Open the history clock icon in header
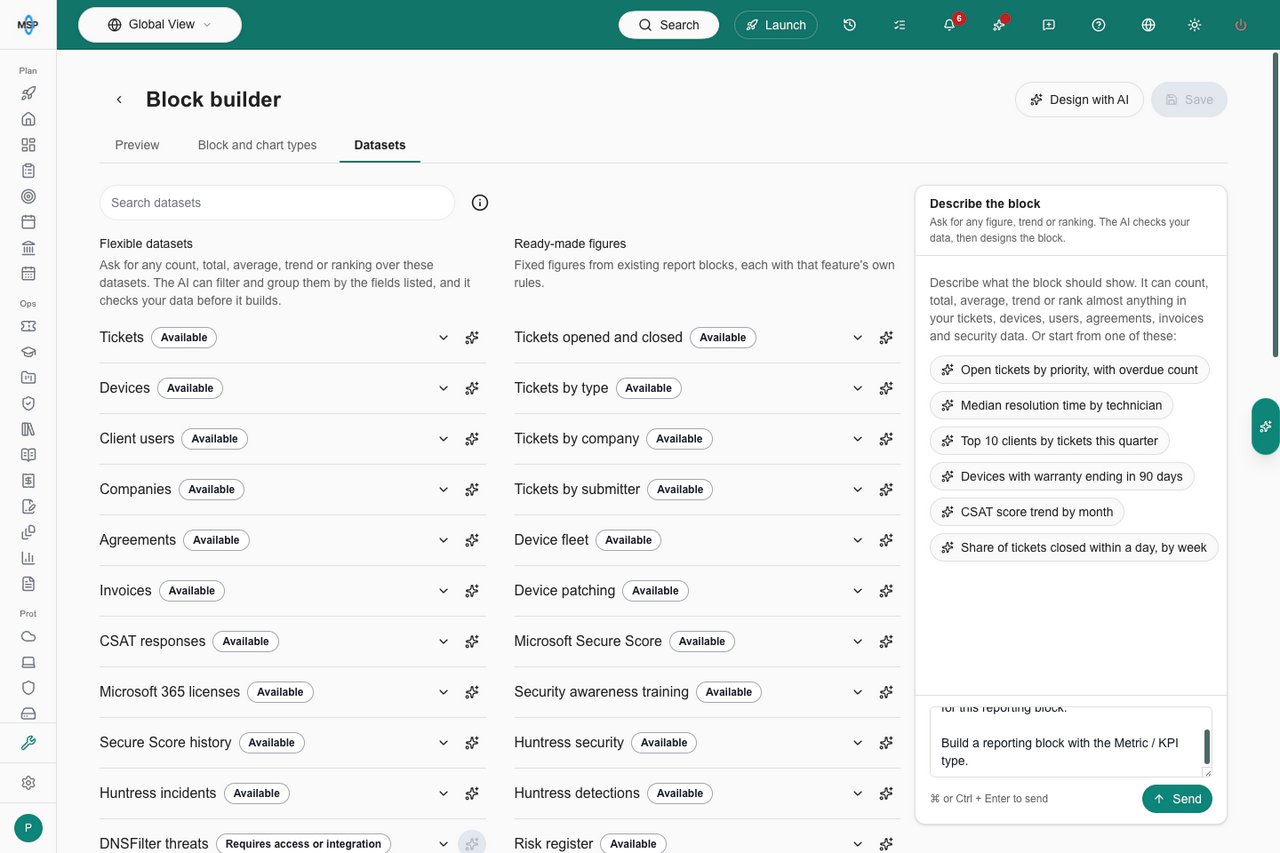The height and width of the screenshot is (853, 1280). pos(849,25)
